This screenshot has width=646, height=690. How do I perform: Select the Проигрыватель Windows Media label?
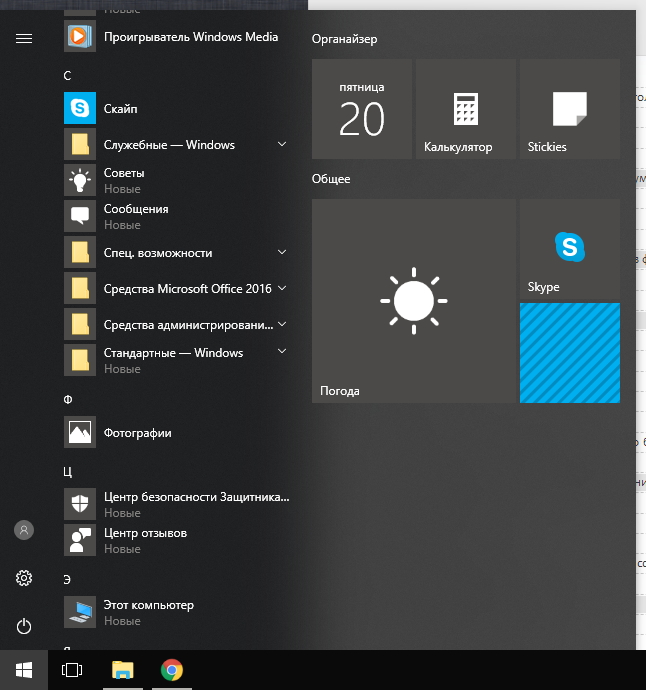(191, 37)
